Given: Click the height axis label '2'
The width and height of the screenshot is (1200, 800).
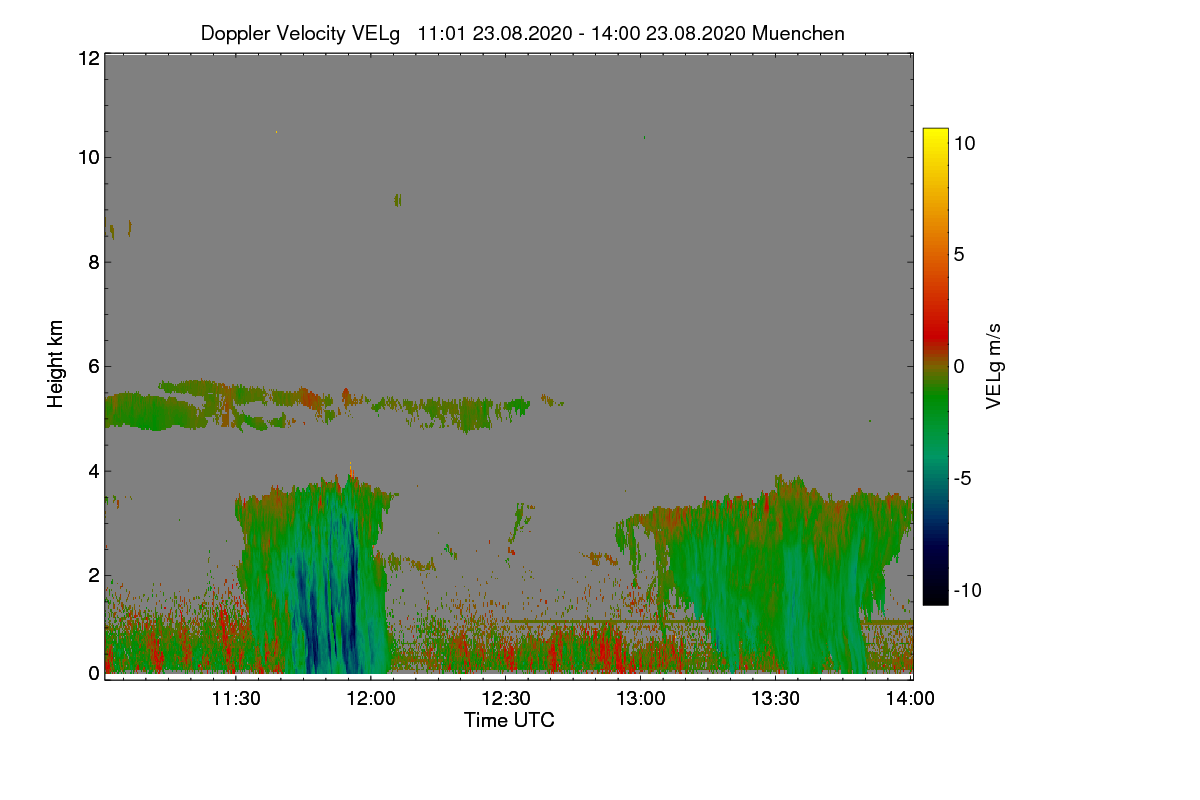Looking at the screenshot, I should click(x=93, y=575).
